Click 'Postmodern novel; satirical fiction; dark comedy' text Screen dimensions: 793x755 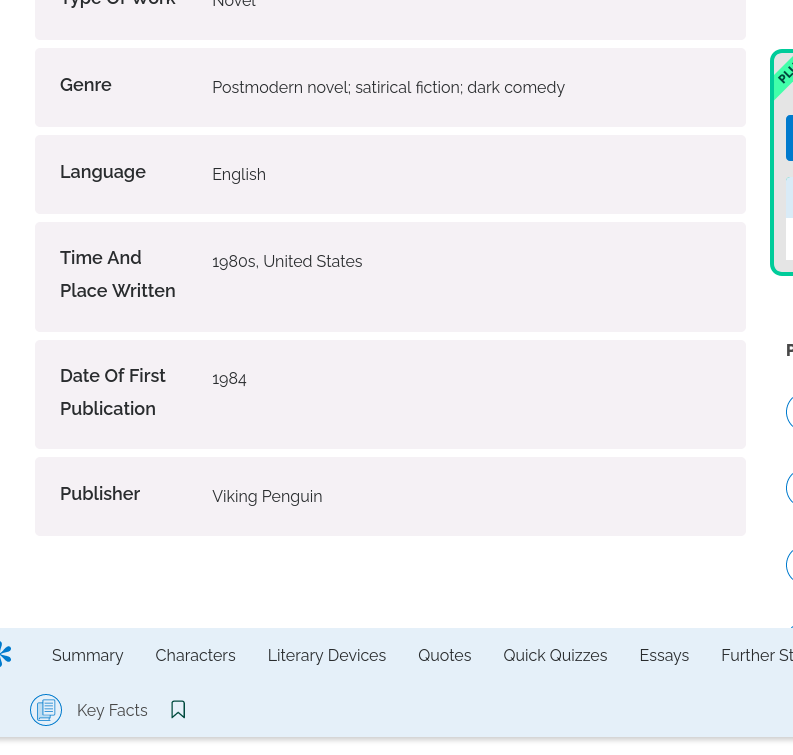click(x=388, y=87)
